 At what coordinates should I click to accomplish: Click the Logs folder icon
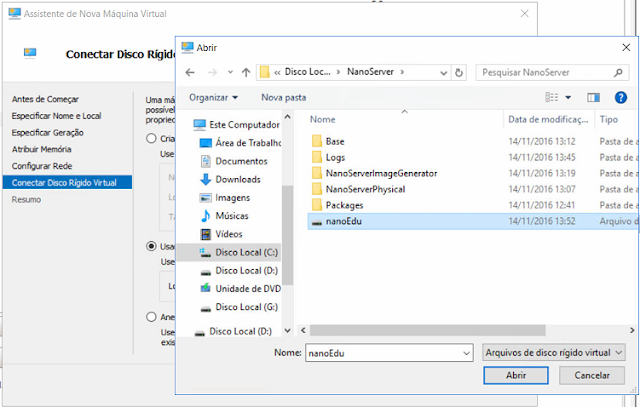pyautogui.click(x=317, y=157)
